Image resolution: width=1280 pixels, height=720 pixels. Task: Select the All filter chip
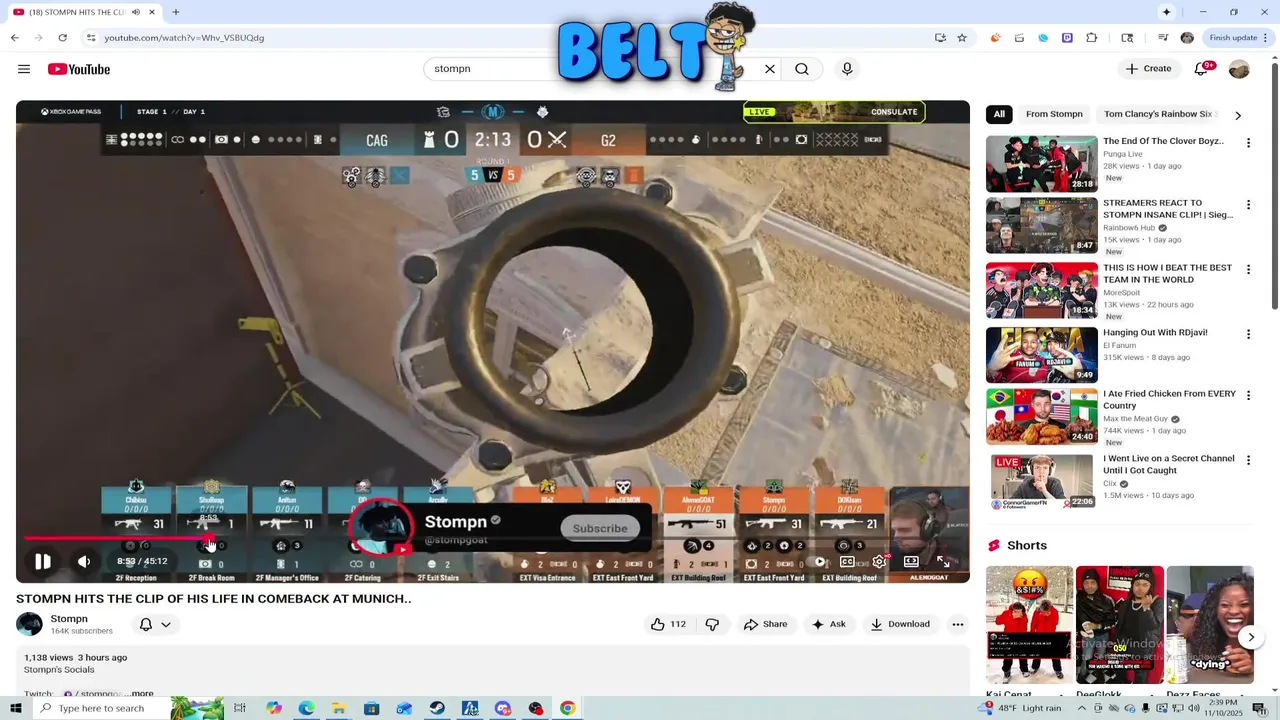[x=999, y=114]
